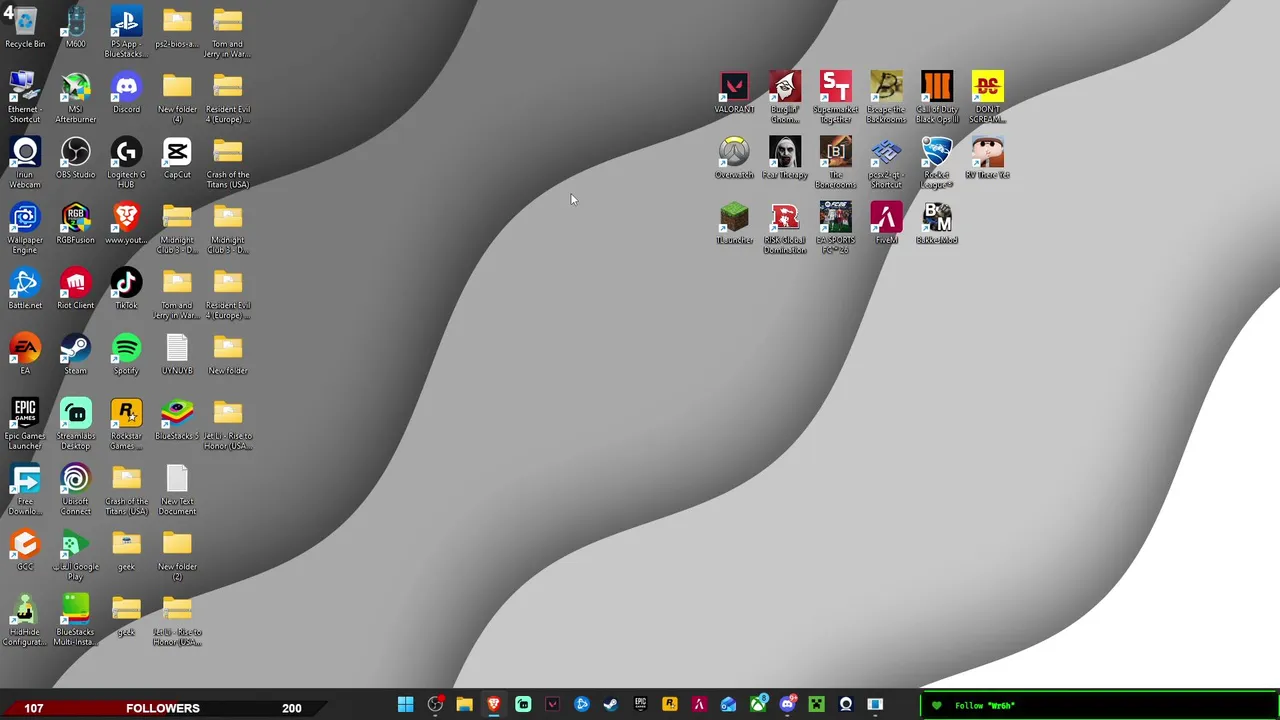This screenshot has height=720, width=1280.
Task: Open File Explorer from the taskbar
Action: click(464, 705)
